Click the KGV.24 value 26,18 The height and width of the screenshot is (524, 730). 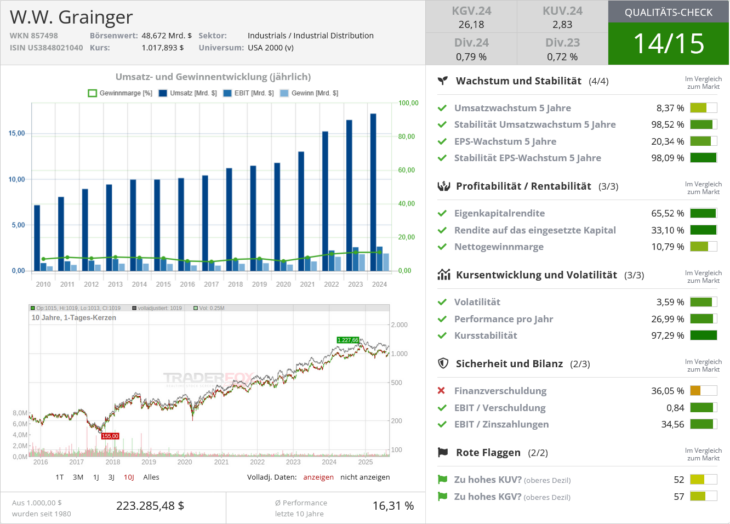click(x=471, y=24)
